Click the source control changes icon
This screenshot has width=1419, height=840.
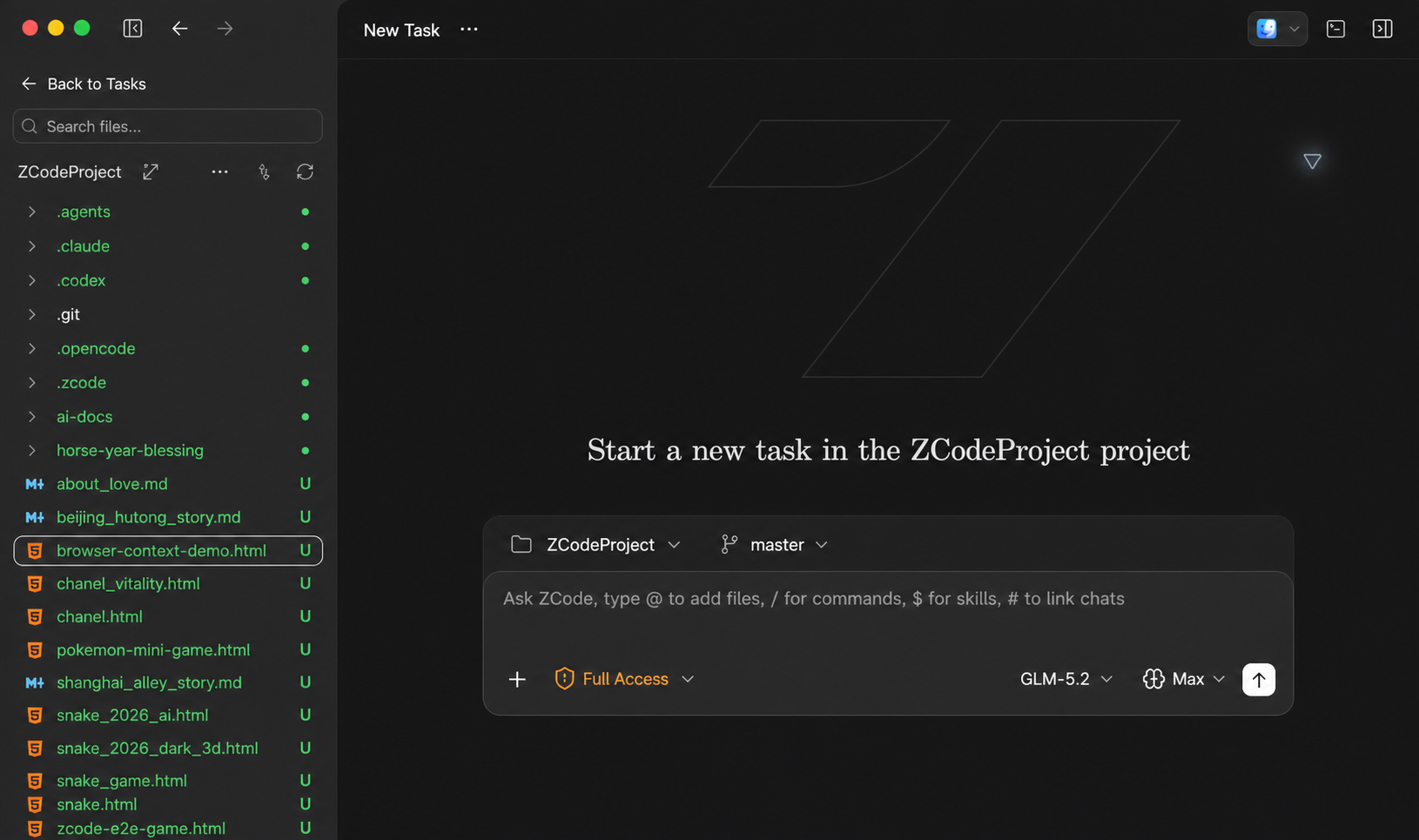coord(264,171)
